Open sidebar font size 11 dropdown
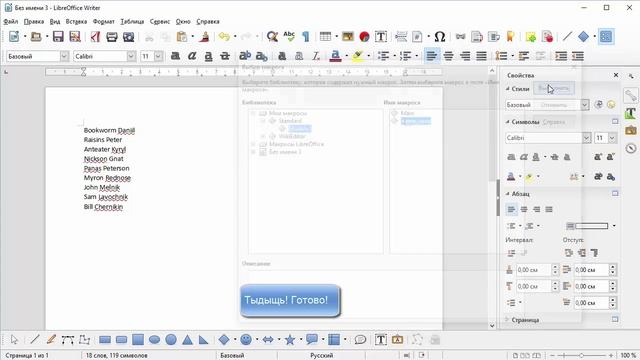Image resolution: width=640 pixels, height=360 pixels. pos(612,138)
